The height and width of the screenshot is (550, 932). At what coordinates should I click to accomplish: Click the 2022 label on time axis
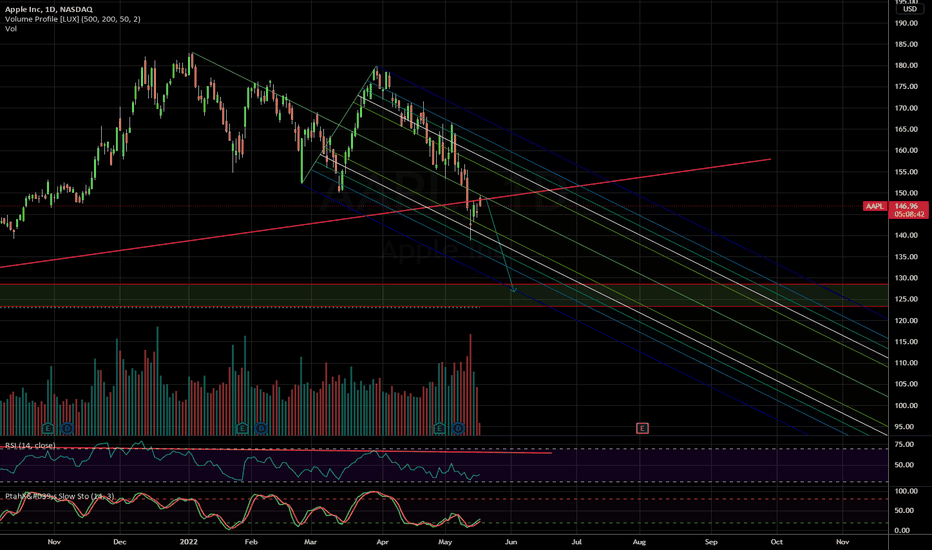188,542
